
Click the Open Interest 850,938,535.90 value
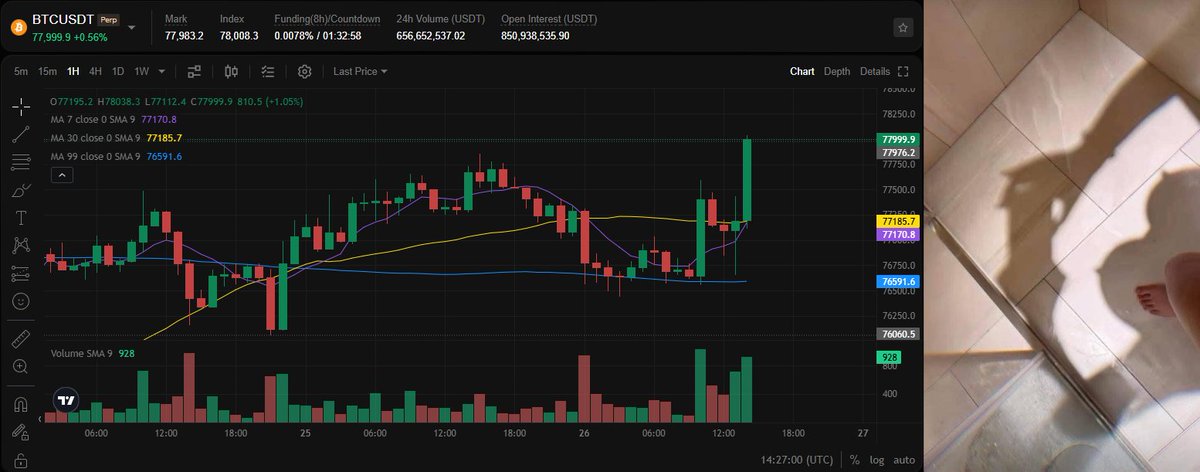[535, 36]
